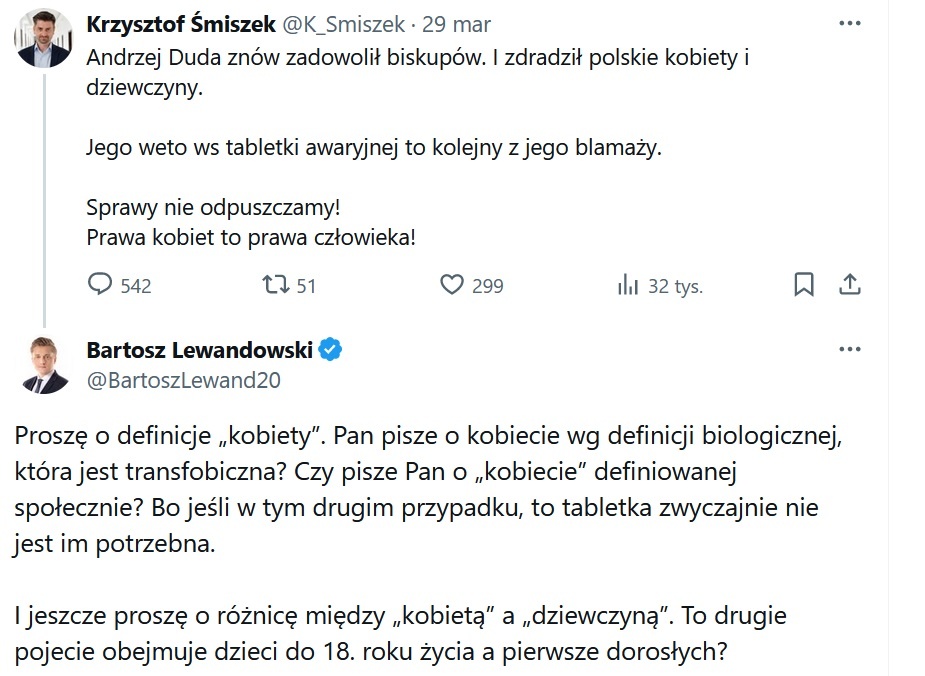Open view analytics bar chart icon
The height and width of the screenshot is (676, 925).
point(628,286)
